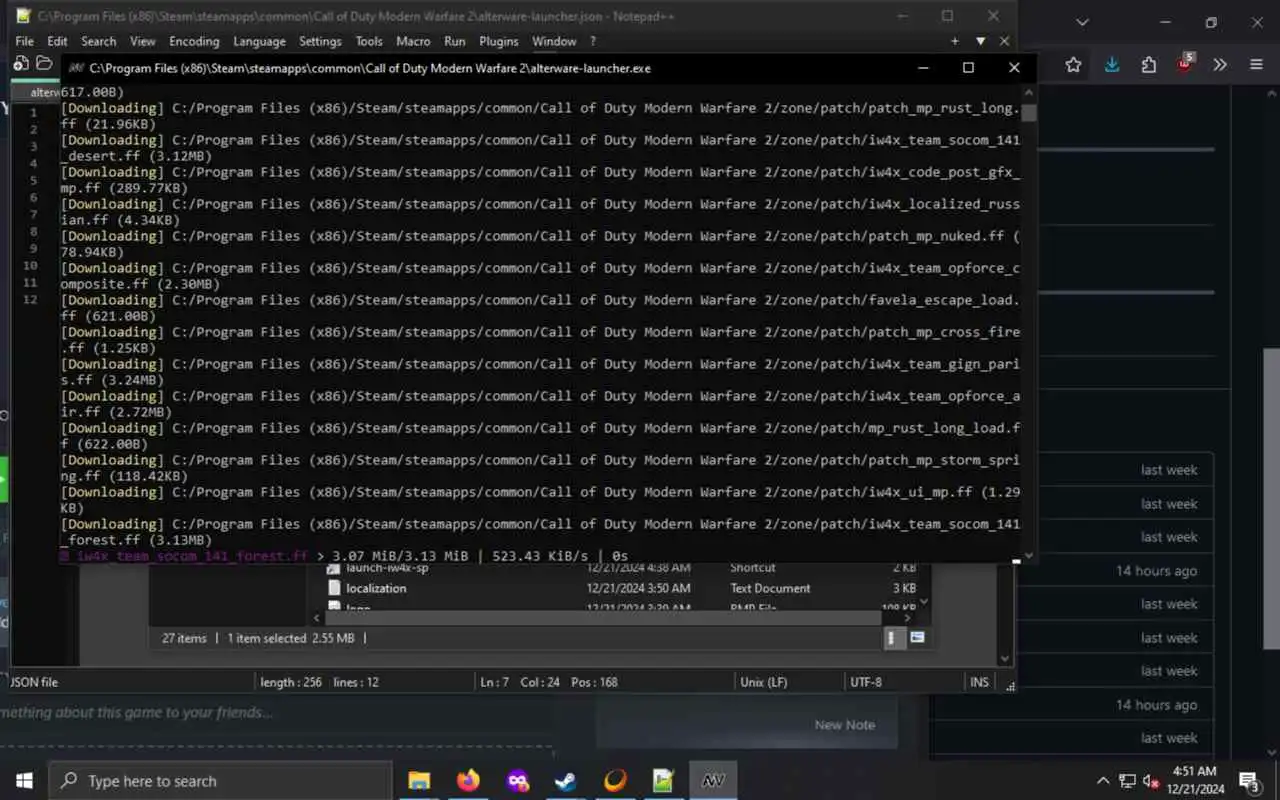Click the New file icon in Notepad++ toolbar

tap(21, 64)
